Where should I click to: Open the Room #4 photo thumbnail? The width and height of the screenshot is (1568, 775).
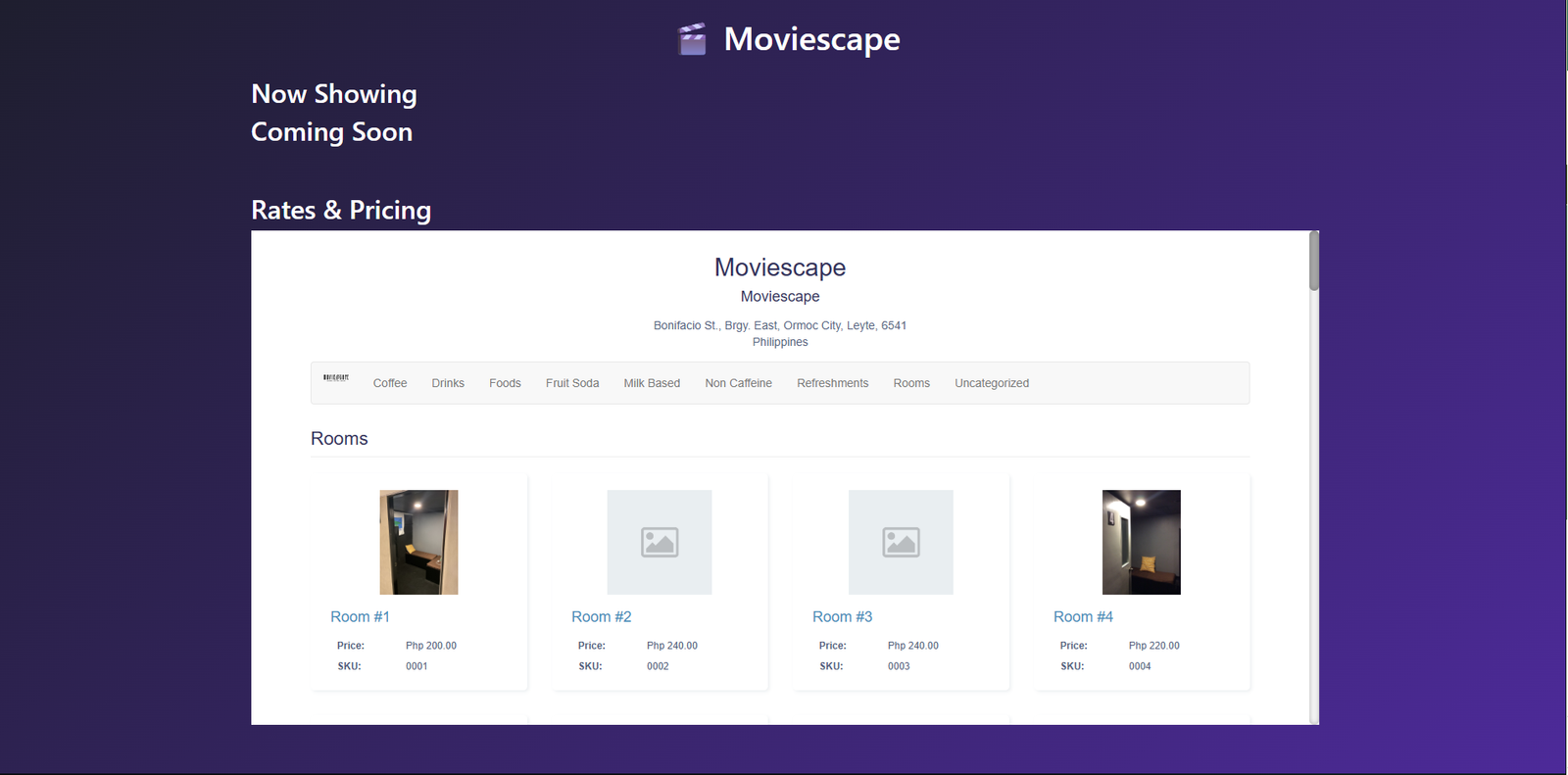coord(1142,542)
